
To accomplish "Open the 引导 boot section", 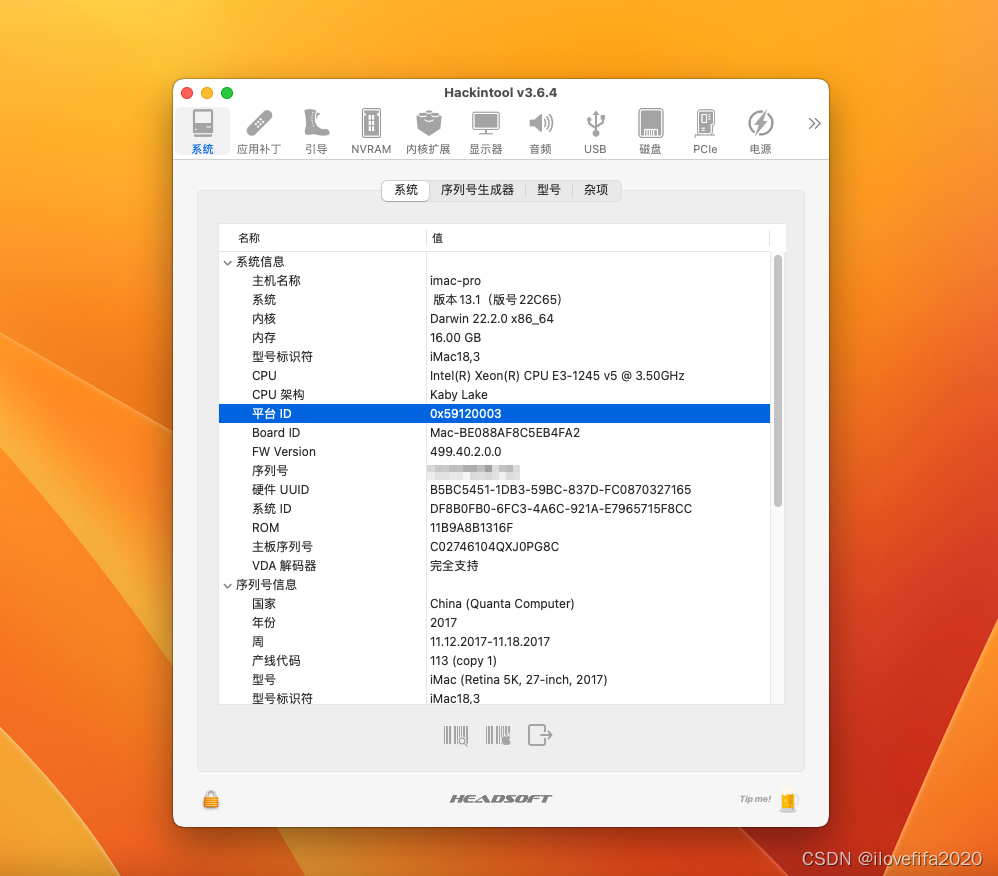I will 316,132.
